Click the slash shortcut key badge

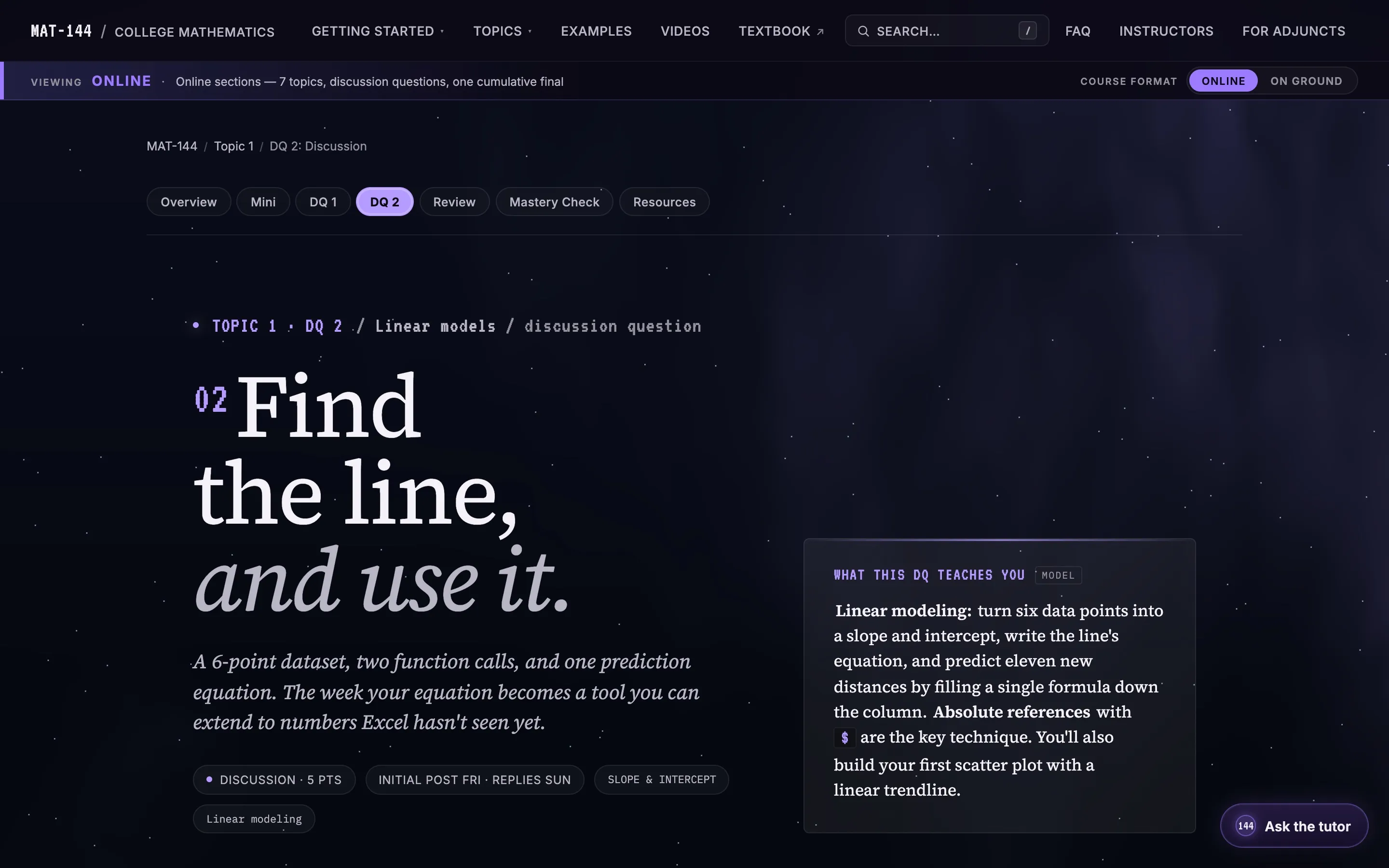tap(1027, 31)
